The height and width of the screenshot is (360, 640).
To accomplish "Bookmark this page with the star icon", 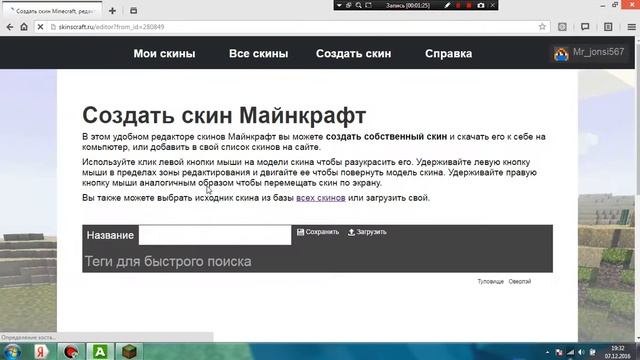I will tap(542, 27).
